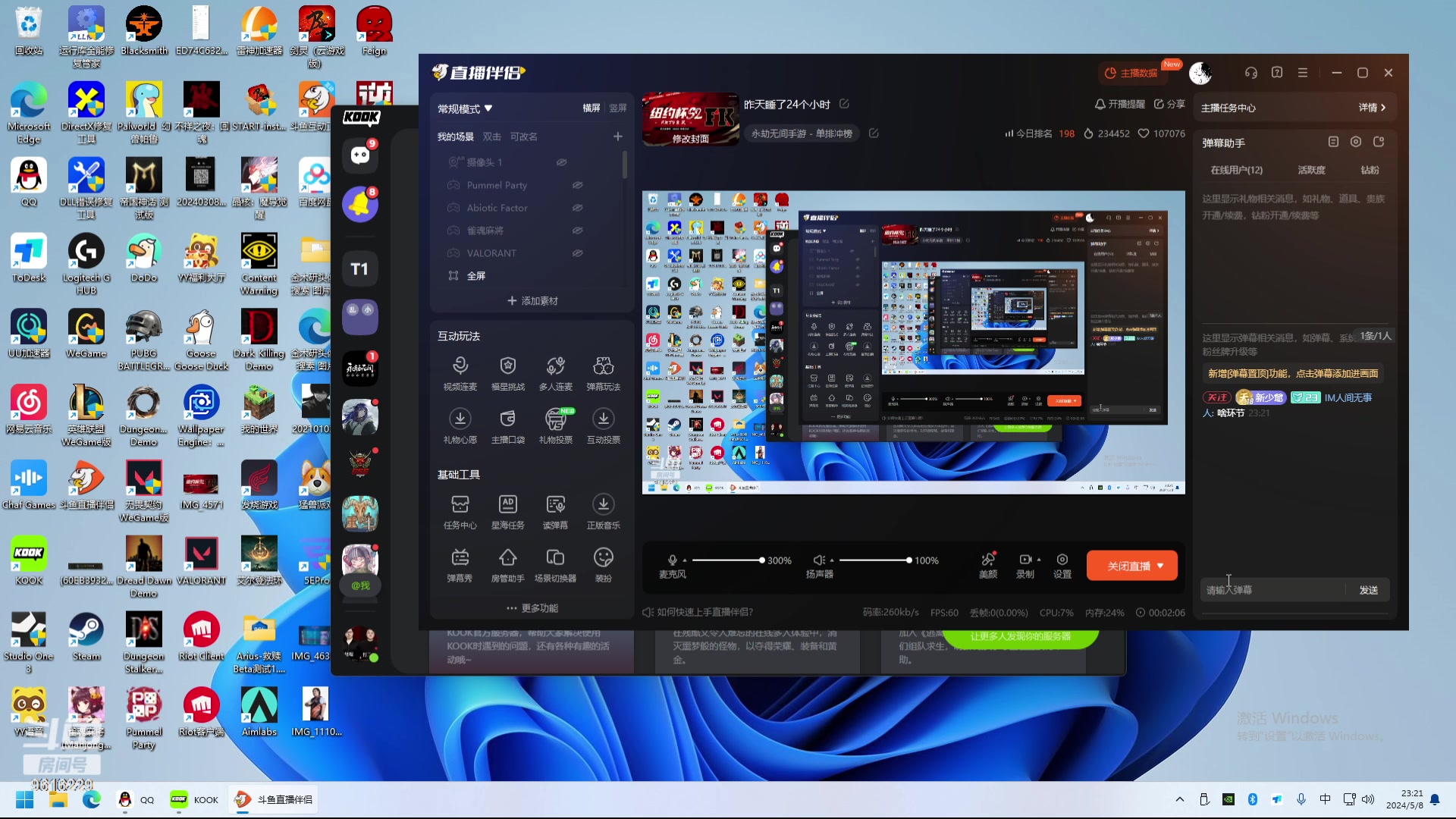Image resolution: width=1456 pixels, height=819 pixels.
Task: Open 设置 settings gear under preview
Action: tap(1062, 565)
